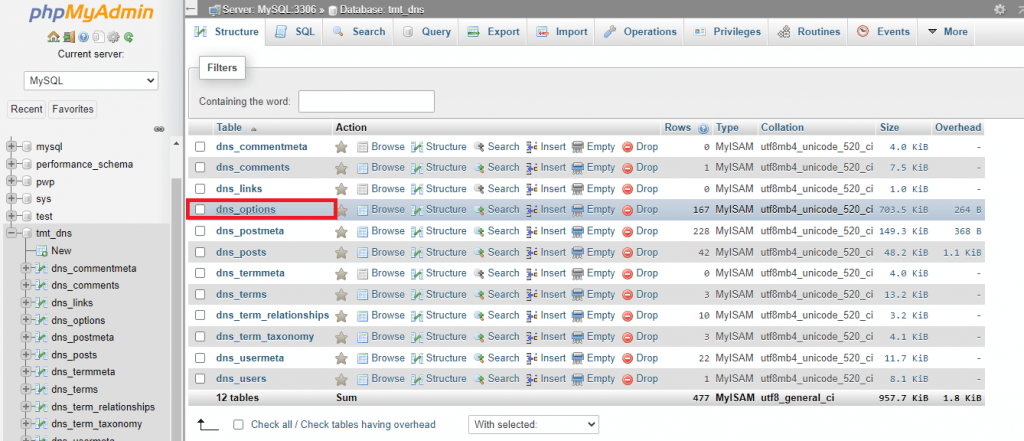
Task: Open the Import tab
Action: pos(562,31)
